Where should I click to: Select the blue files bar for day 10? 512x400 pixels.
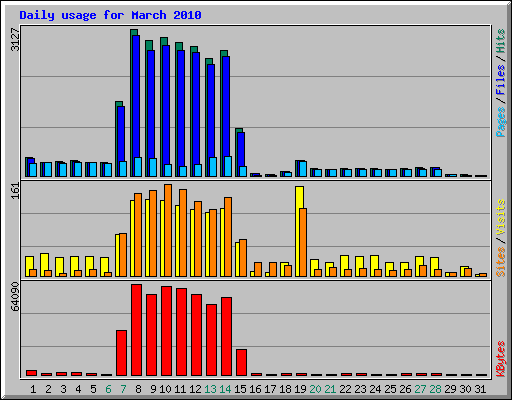(x=166, y=105)
